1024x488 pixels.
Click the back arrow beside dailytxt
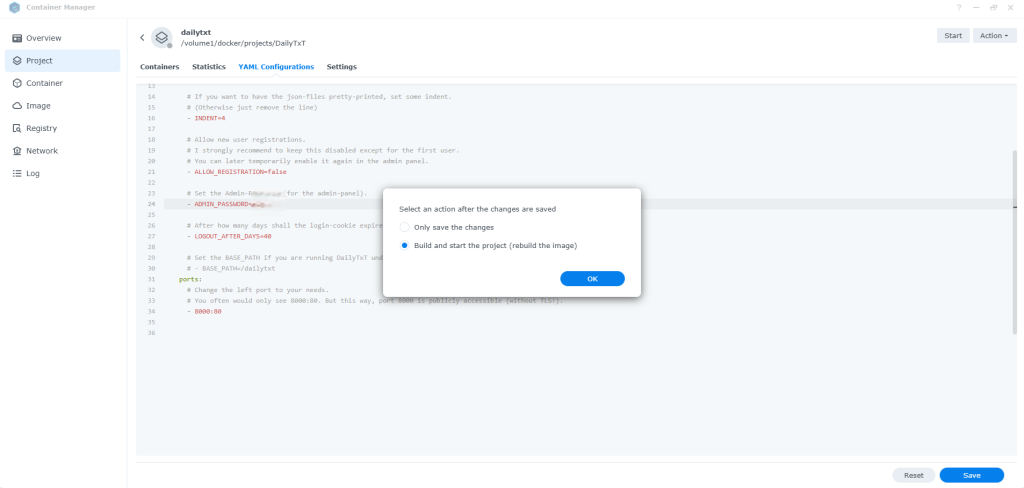pyautogui.click(x=142, y=38)
